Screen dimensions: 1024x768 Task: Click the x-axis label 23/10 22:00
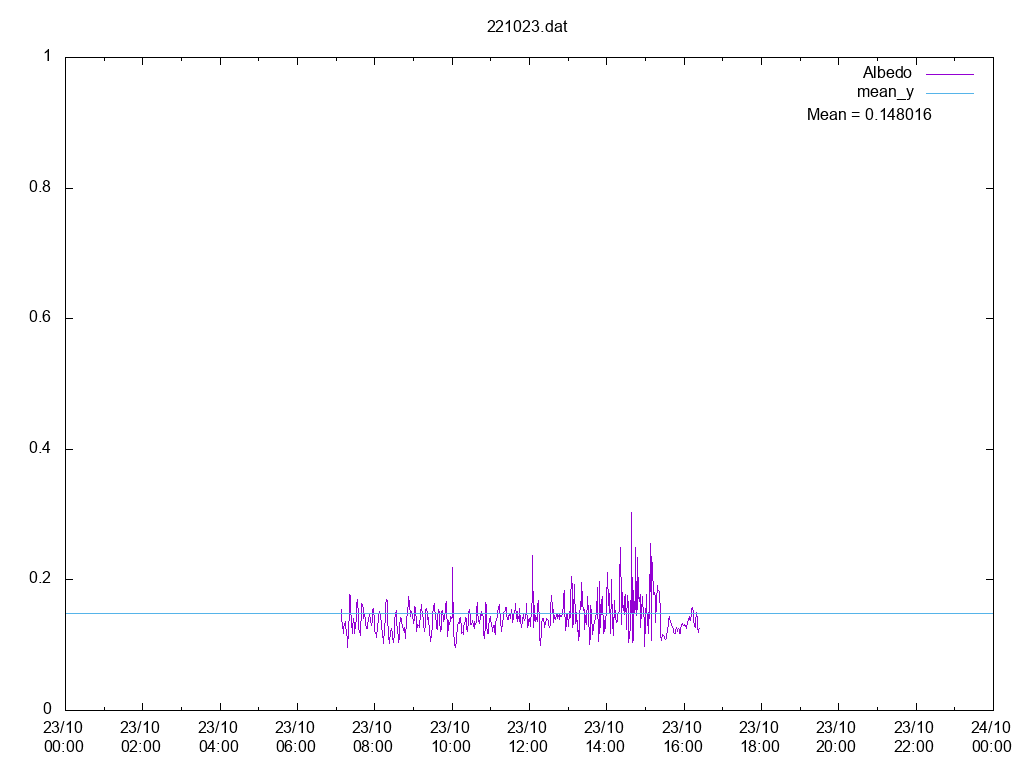914,737
